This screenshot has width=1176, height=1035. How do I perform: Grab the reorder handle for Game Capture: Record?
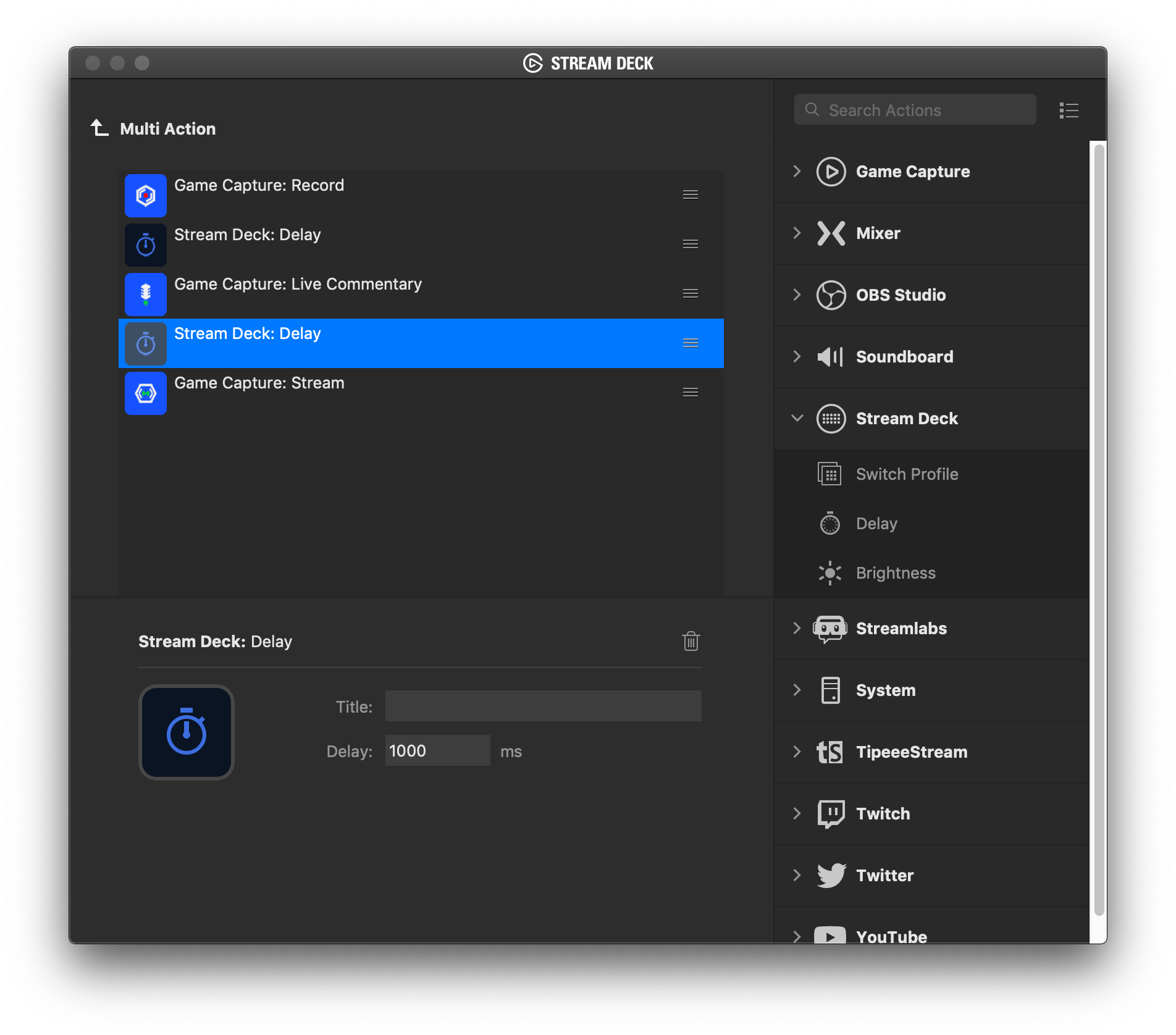click(x=691, y=195)
